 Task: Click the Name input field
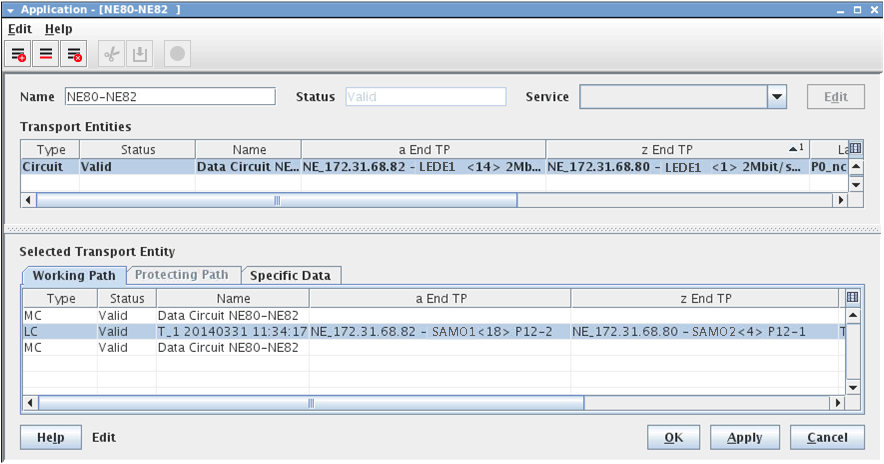pyautogui.click(x=169, y=97)
